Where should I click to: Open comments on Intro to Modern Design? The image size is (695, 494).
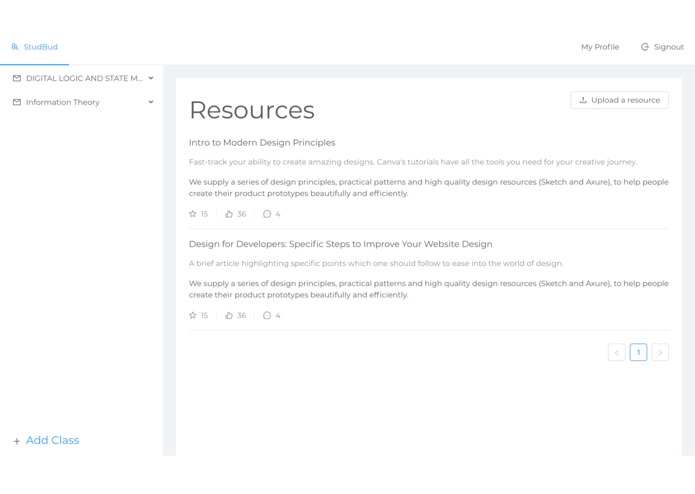(x=267, y=214)
